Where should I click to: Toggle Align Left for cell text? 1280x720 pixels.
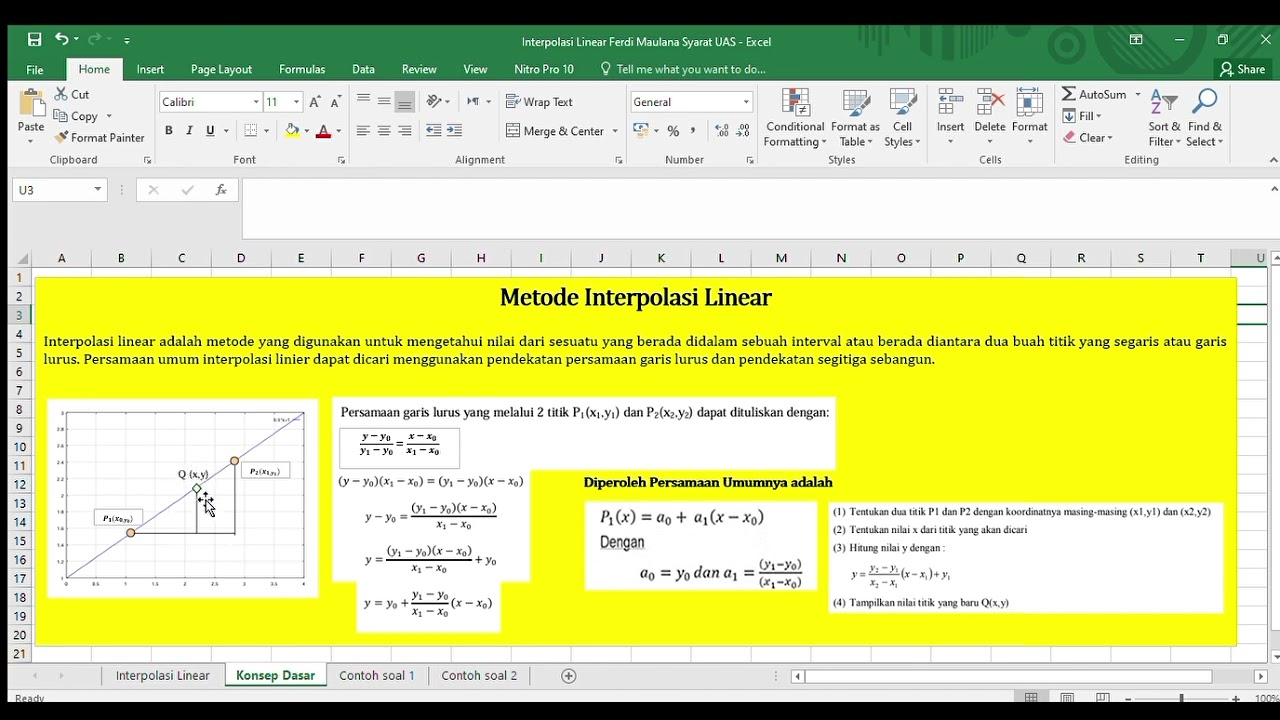363,131
